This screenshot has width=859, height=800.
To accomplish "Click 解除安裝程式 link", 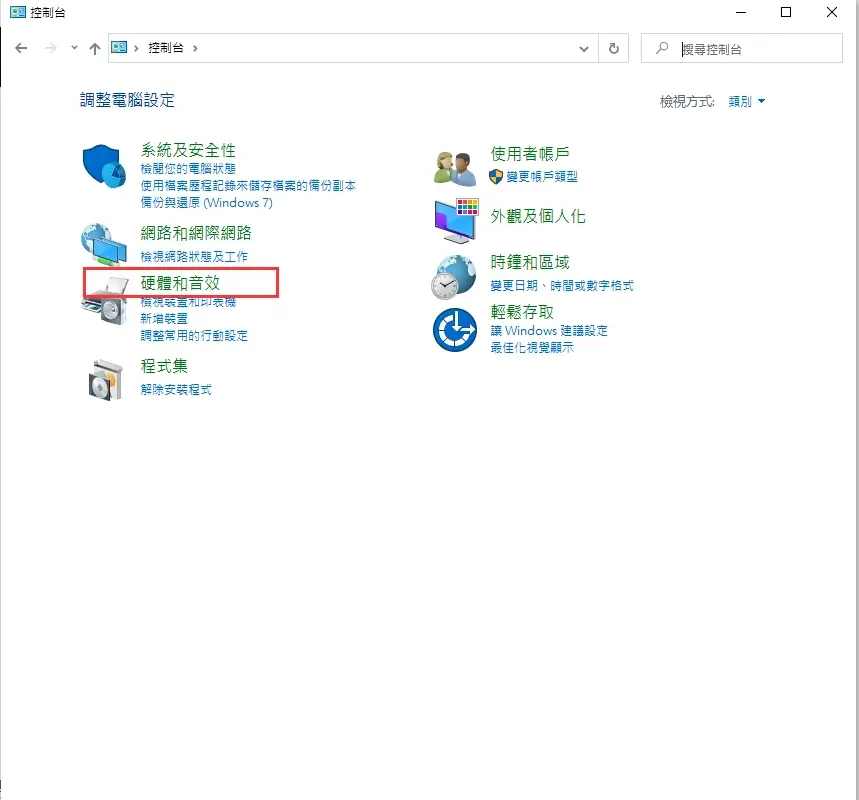I will (x=176, y=390).
